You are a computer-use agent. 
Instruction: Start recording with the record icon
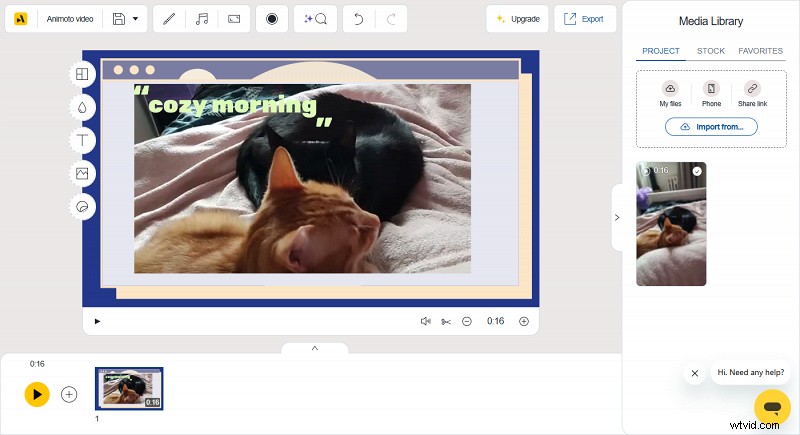pos(272,19)
